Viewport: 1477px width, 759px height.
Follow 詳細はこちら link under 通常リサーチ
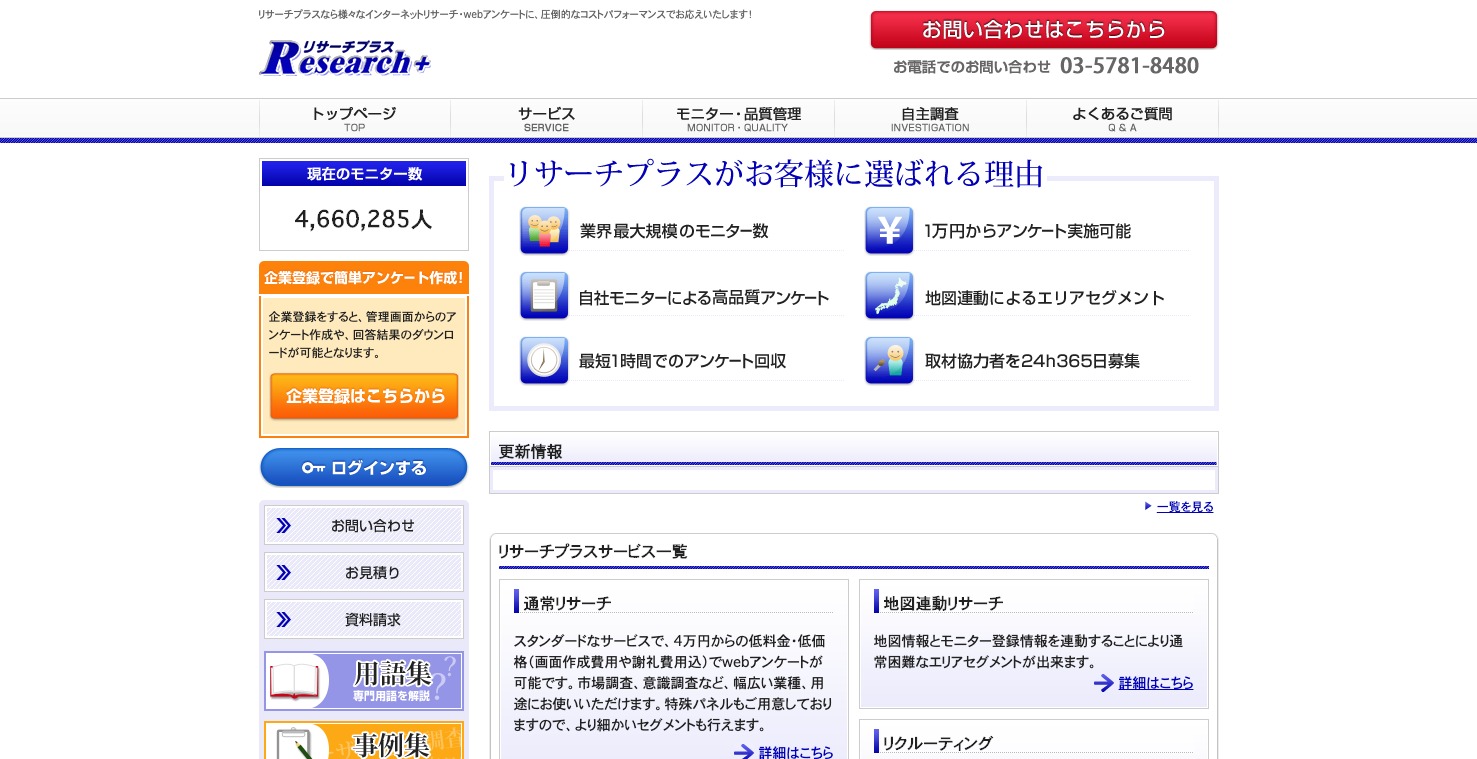[796, 753]
